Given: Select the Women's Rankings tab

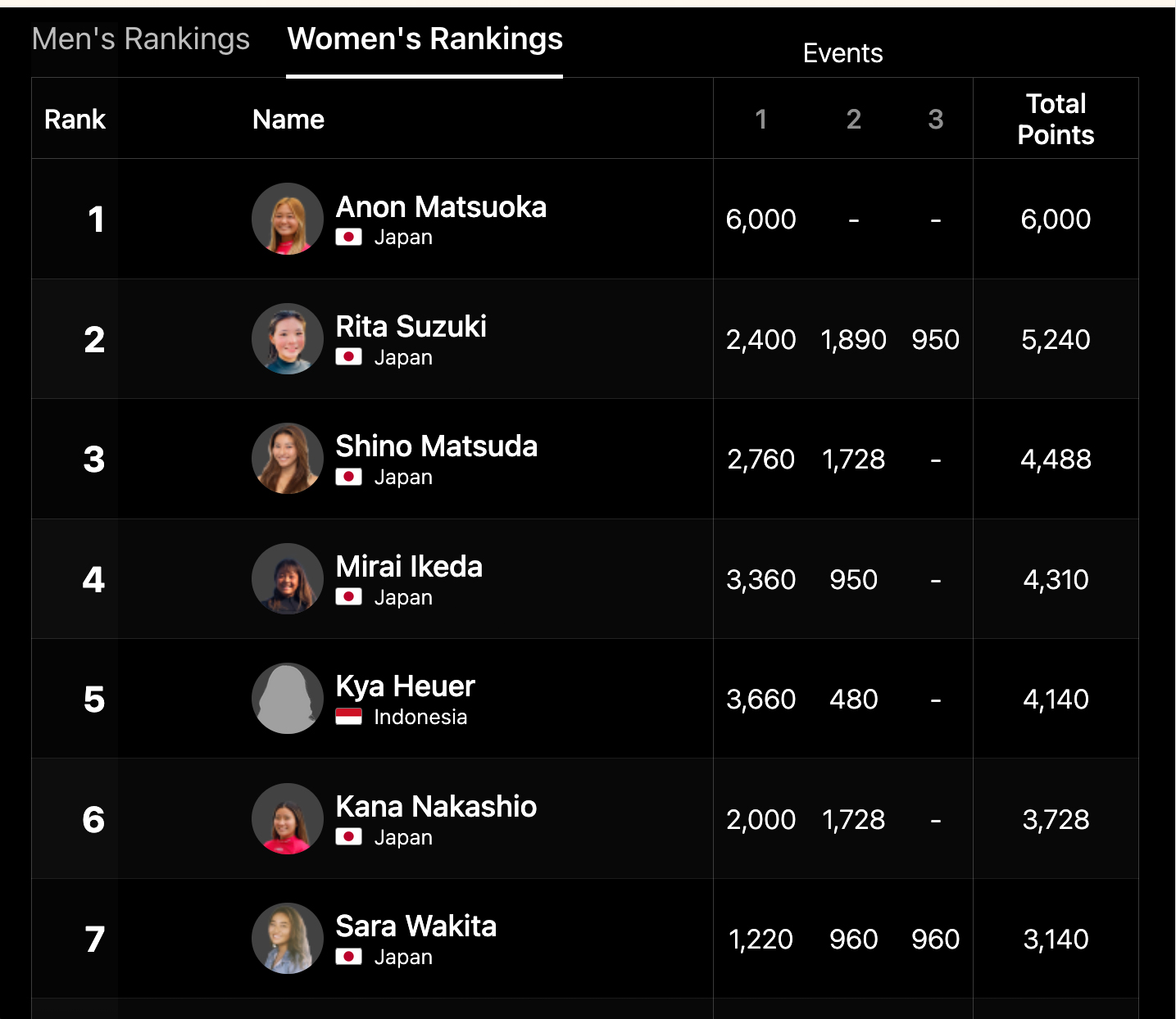Looking at the screenshot, I should [x=425, y=39].
